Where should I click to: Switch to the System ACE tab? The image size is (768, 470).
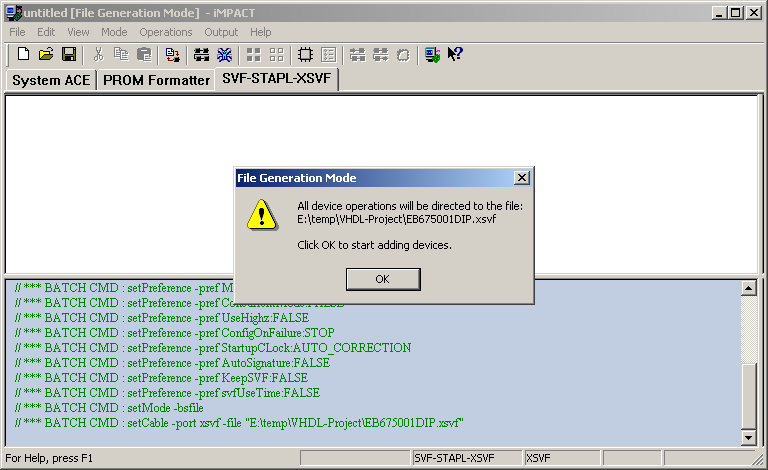coord(51,80)
